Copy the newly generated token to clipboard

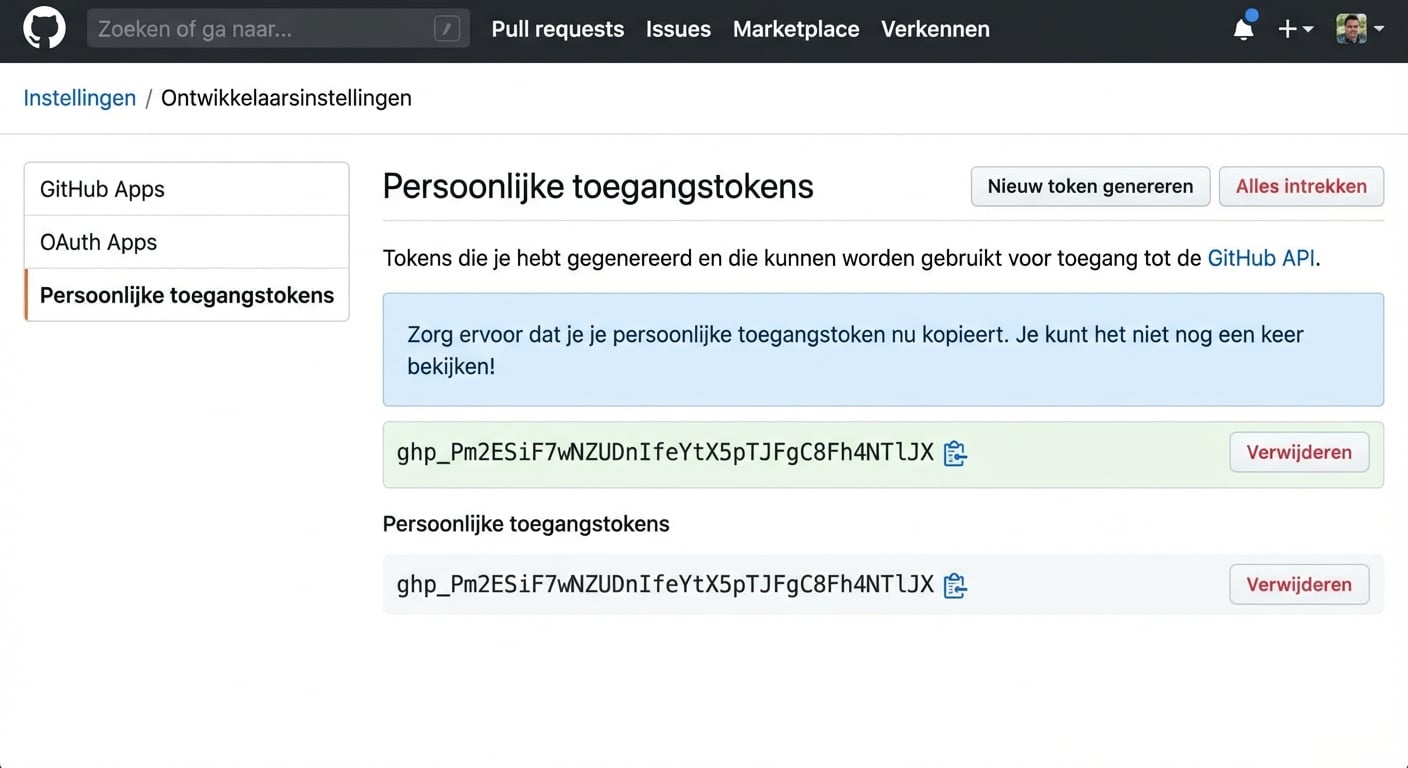954,452
